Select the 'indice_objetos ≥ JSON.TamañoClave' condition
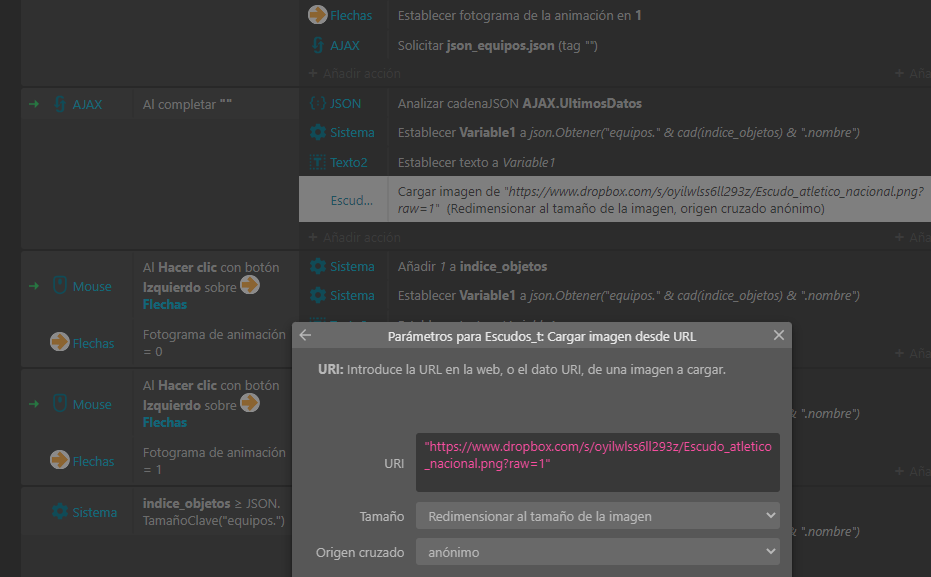The width and height of the screenshot is (931, 577). click(214, 512)
